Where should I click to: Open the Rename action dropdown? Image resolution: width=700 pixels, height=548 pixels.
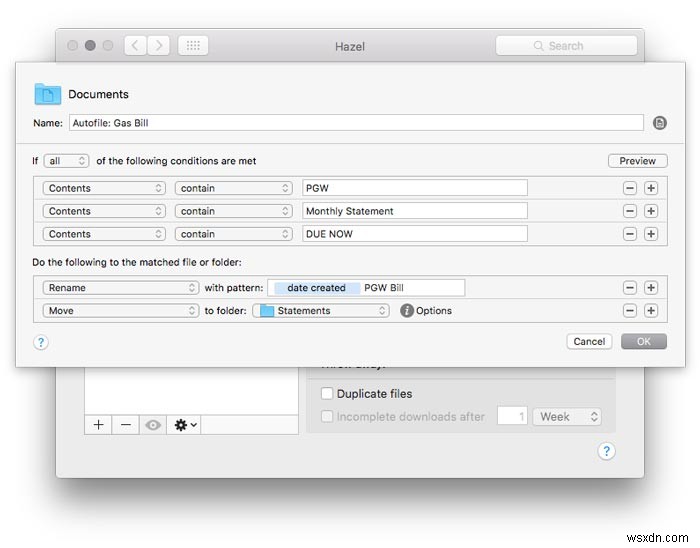pos(121,288)
